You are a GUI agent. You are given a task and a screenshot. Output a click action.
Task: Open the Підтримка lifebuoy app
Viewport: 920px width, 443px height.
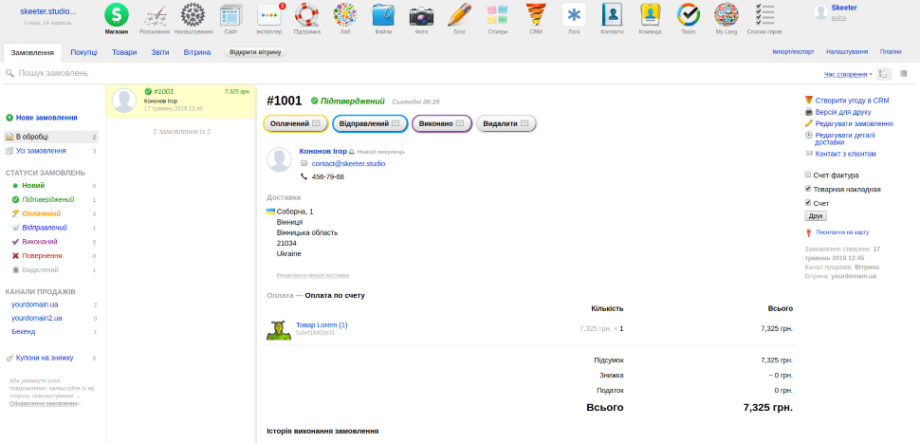(307, 16)
